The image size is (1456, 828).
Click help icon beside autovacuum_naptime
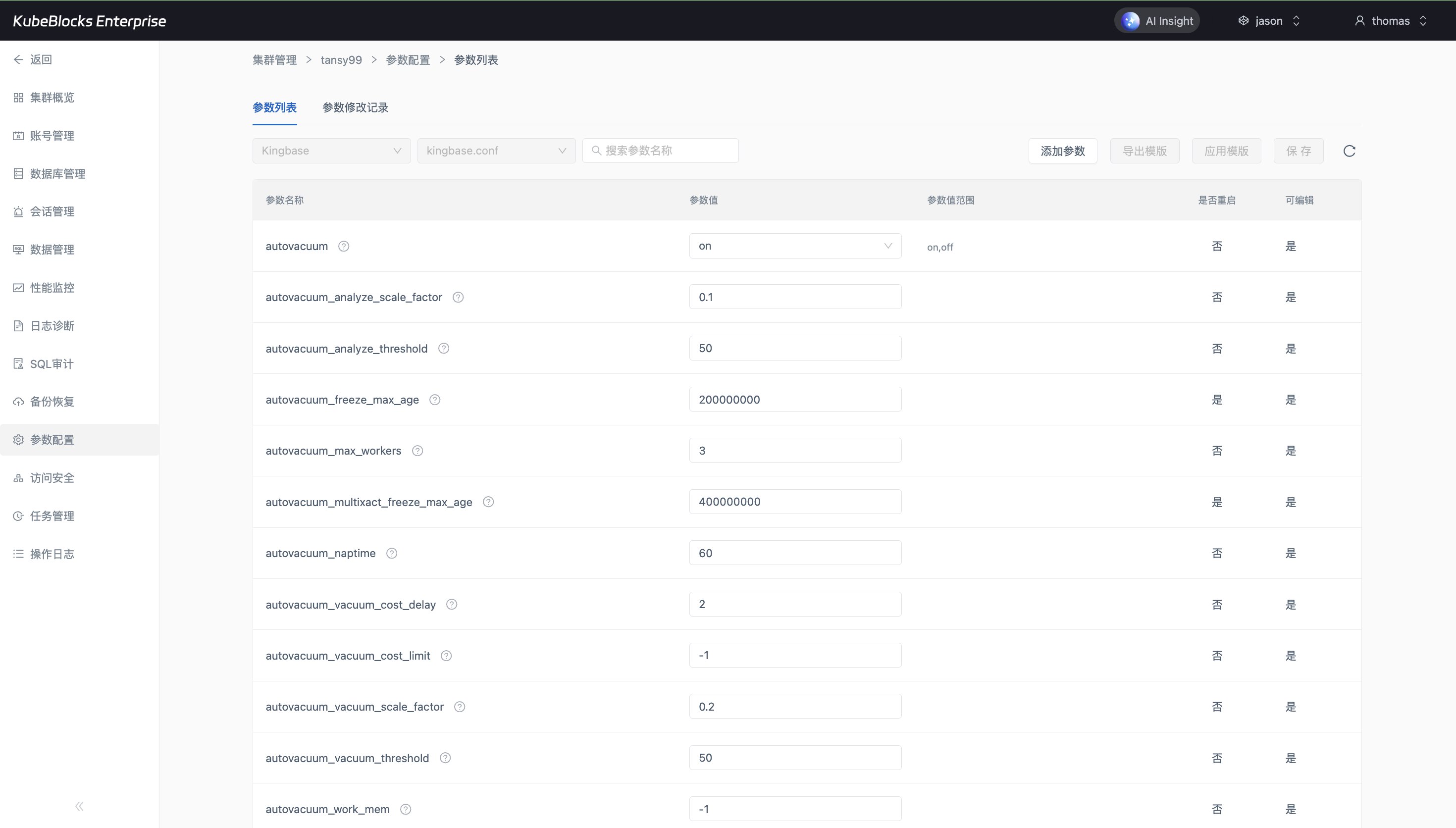(x=392, y=553)
